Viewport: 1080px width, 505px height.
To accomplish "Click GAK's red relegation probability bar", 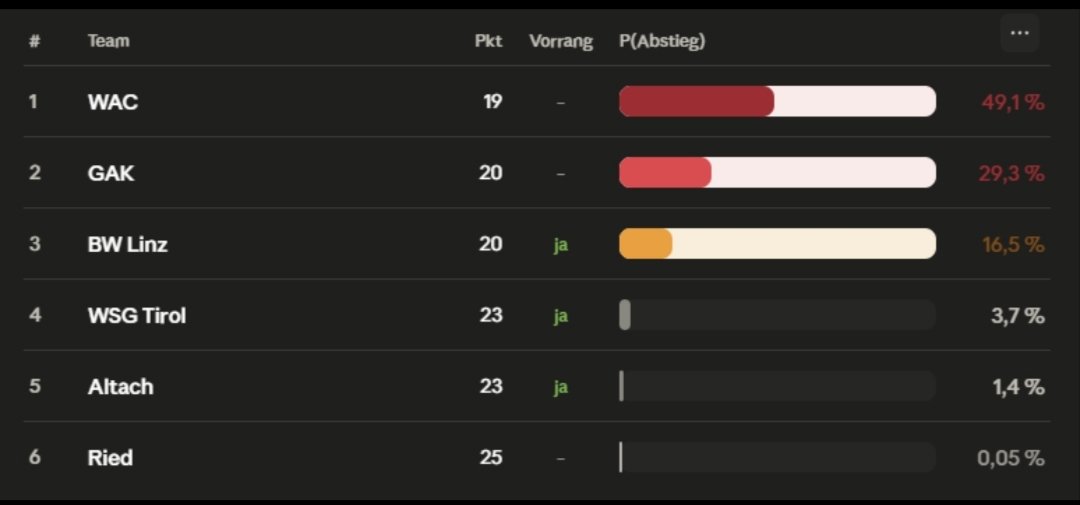I will [x=665, y=173].
